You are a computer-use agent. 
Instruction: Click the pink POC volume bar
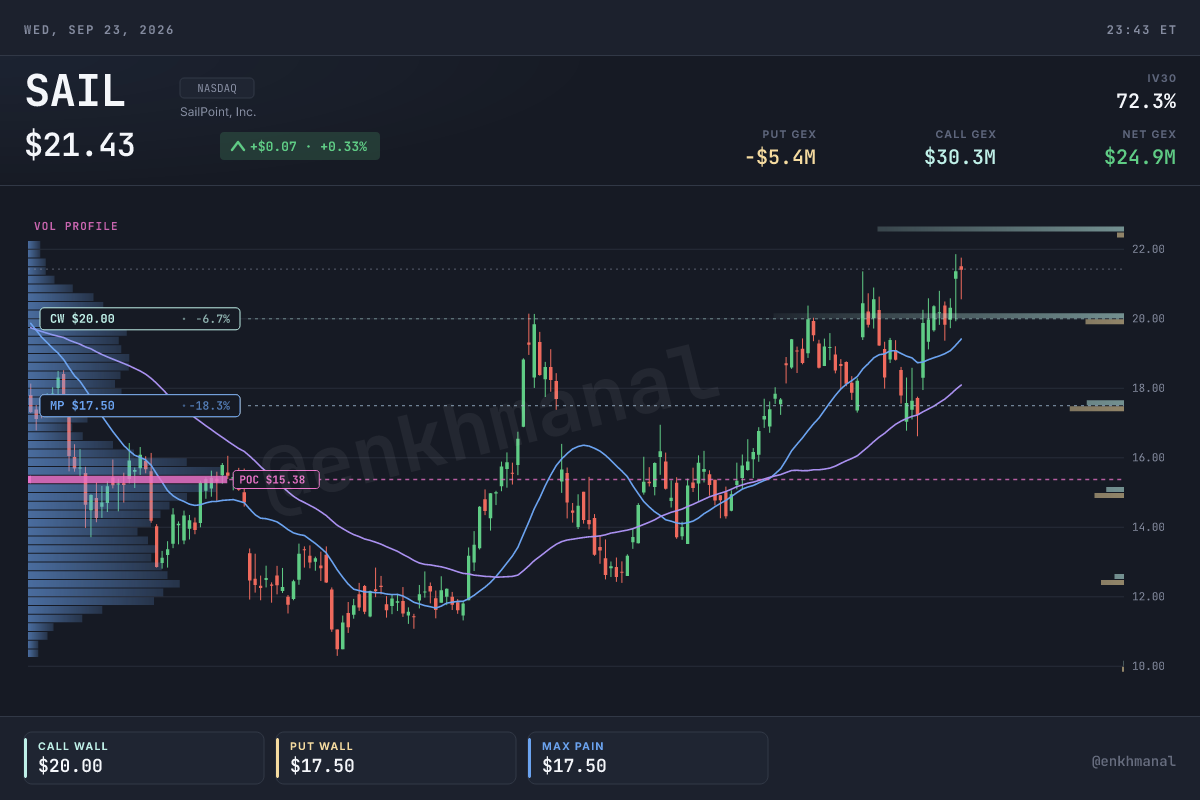click(128, 480)
